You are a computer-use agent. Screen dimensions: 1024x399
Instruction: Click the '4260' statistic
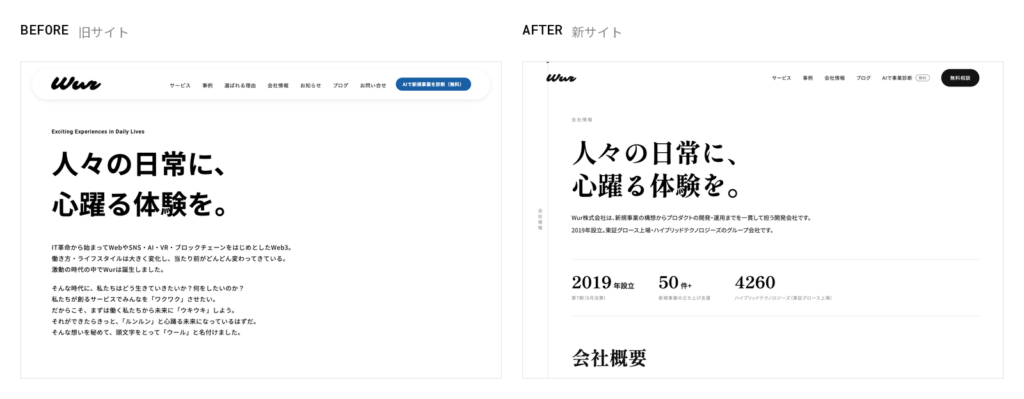[x=755, y=283]
